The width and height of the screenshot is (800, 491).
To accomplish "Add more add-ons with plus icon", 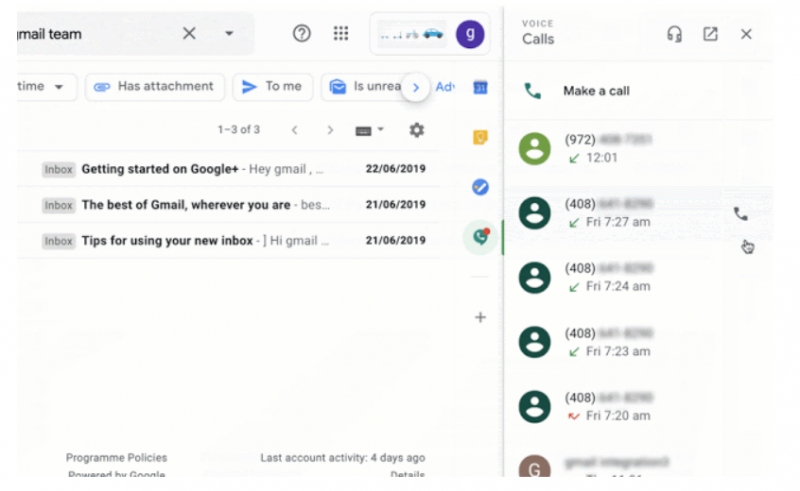I will [480, 317].
